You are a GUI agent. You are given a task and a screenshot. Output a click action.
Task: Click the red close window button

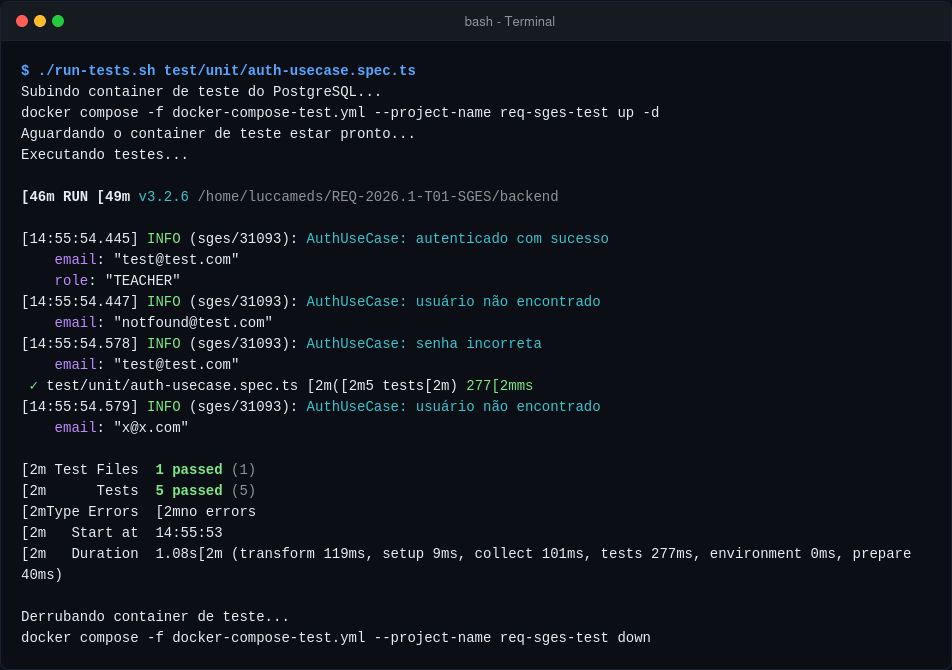click(22, 21)
